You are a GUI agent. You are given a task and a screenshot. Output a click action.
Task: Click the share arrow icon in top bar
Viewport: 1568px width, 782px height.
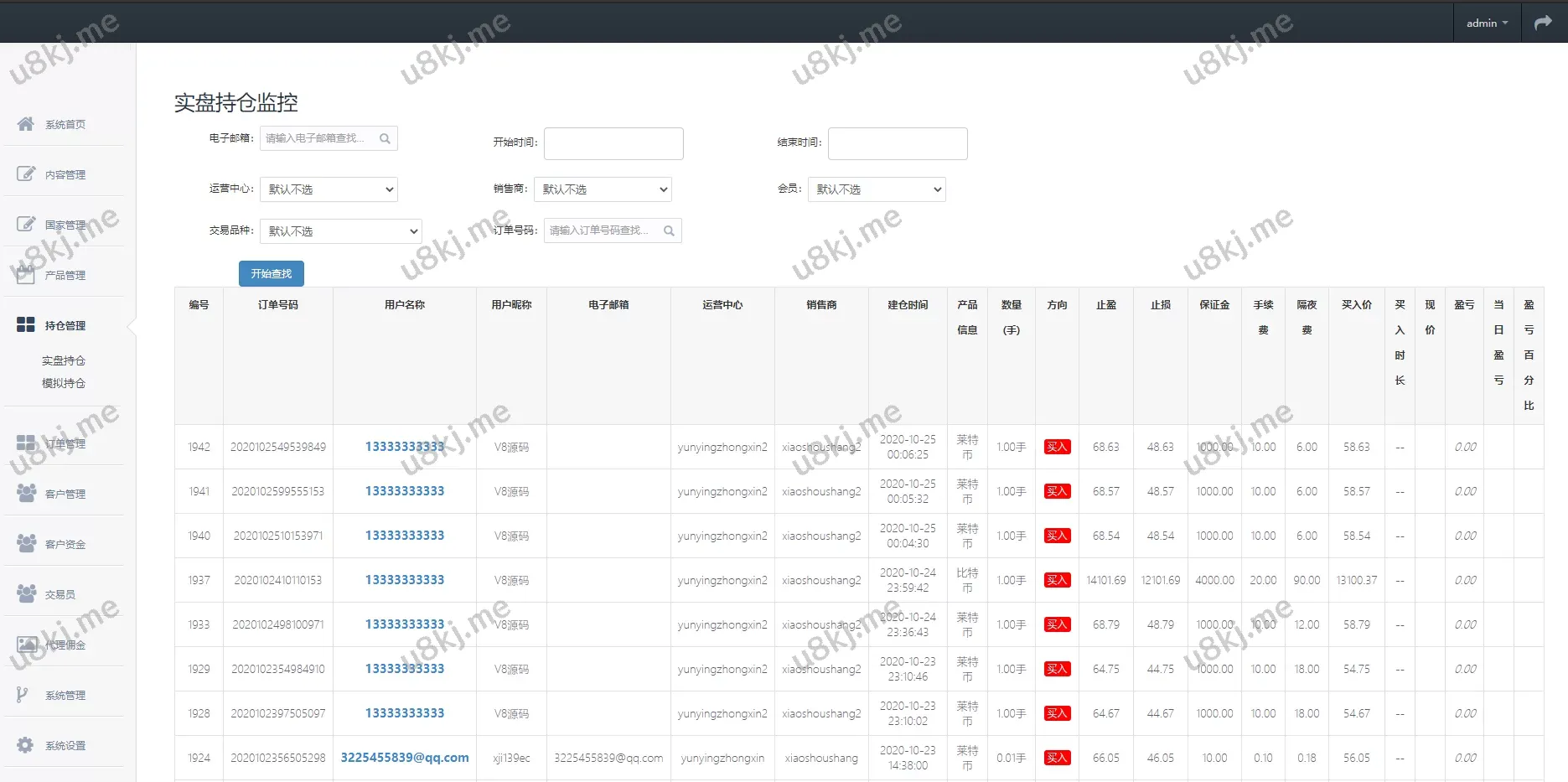1543,23
